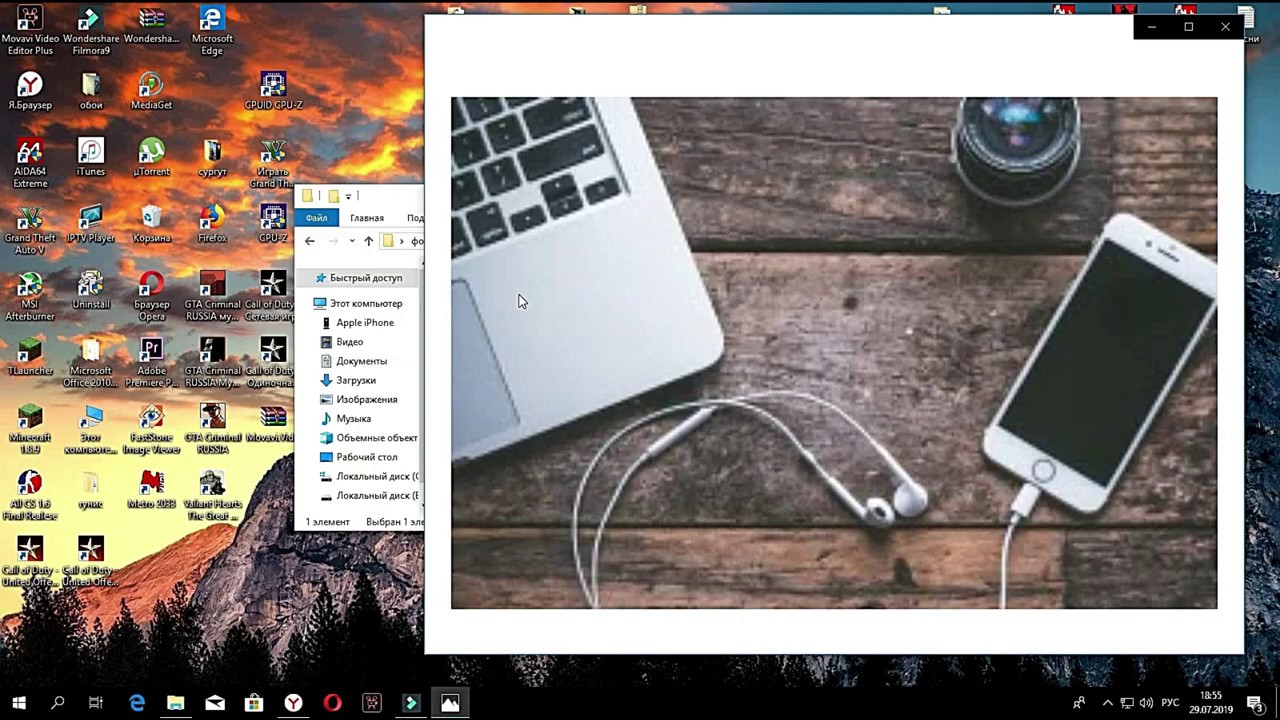Select the TLauncher desktop icon
Image resolution: width=1280 pixels, height=720 pixels.
pyautogui.click(x=30, y=357)
